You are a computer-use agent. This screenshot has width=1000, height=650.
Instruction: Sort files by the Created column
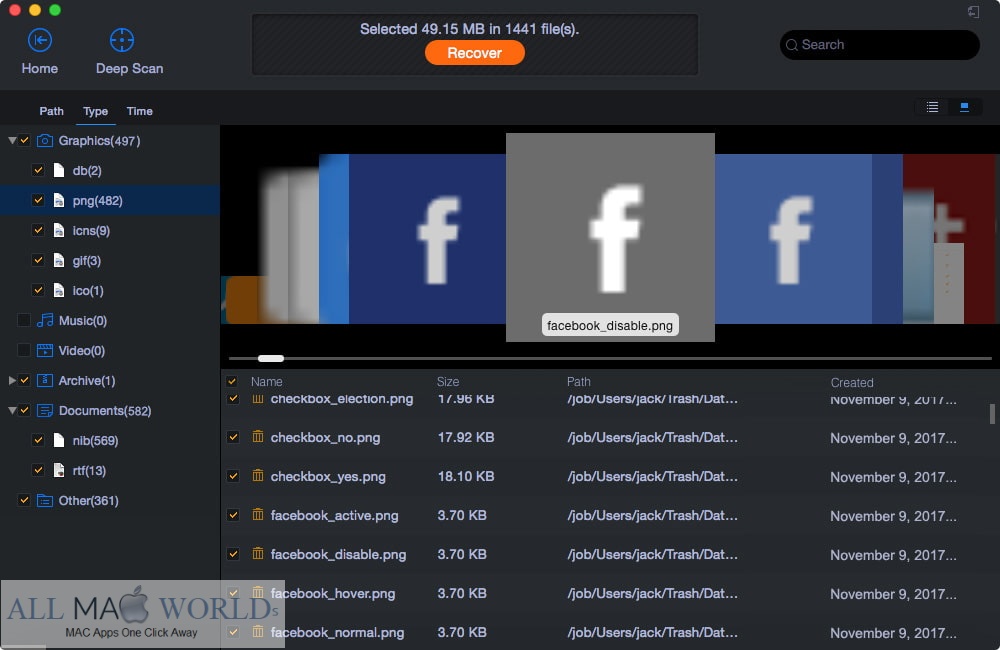(852, 382)
